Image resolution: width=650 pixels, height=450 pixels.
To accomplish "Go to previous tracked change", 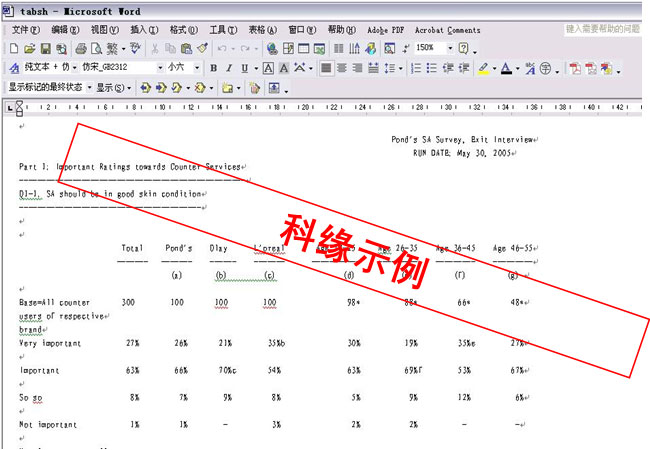I will click(x=146, y=88).
